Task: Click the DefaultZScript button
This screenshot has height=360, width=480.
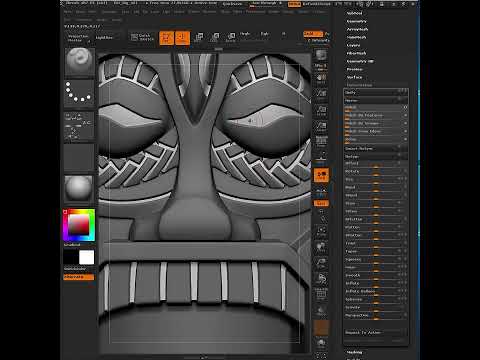Action: pyautogui.click(x=316, y=4)
